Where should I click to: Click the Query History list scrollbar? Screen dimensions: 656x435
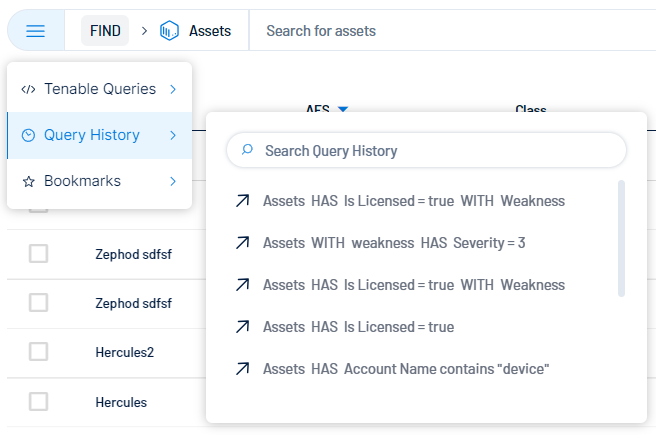621,238
